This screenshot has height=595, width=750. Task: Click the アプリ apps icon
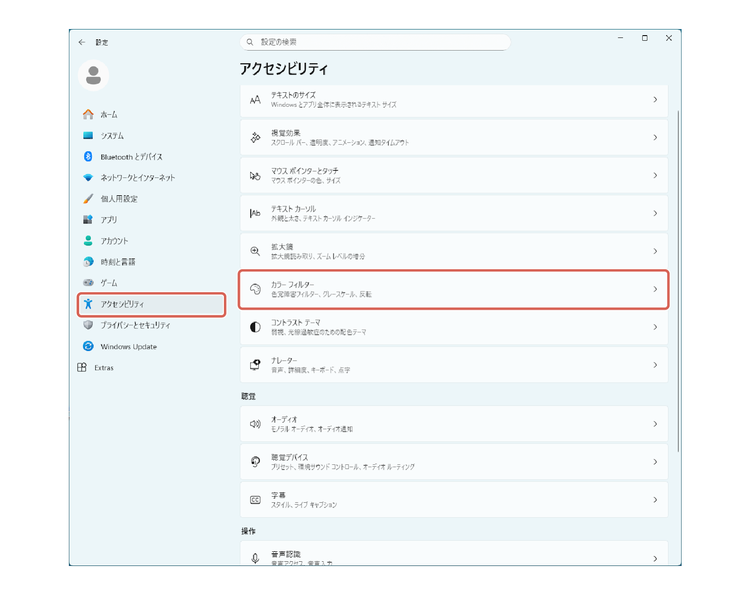(x=88, y=220)
